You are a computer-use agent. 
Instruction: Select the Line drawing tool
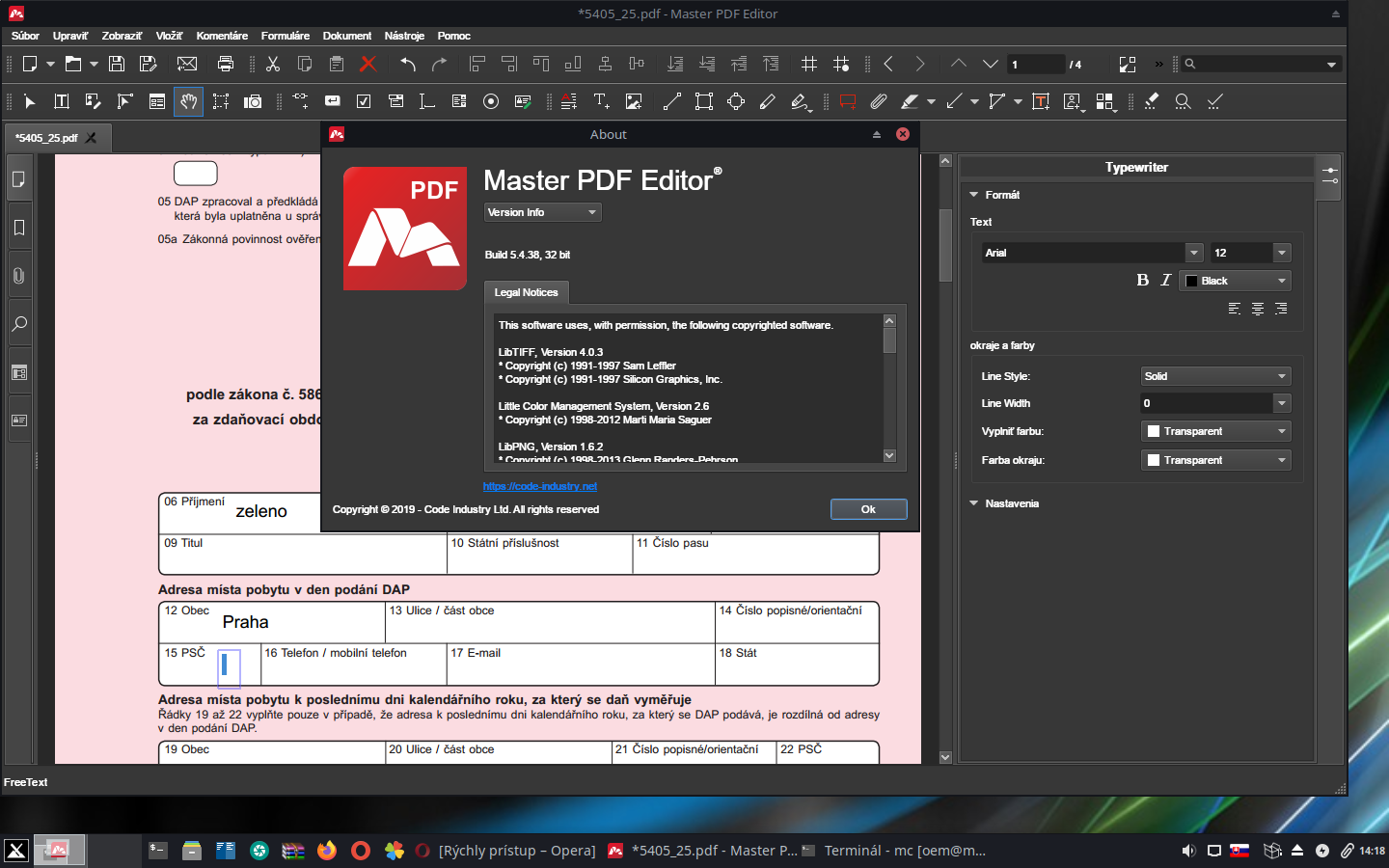pos(672,101)
